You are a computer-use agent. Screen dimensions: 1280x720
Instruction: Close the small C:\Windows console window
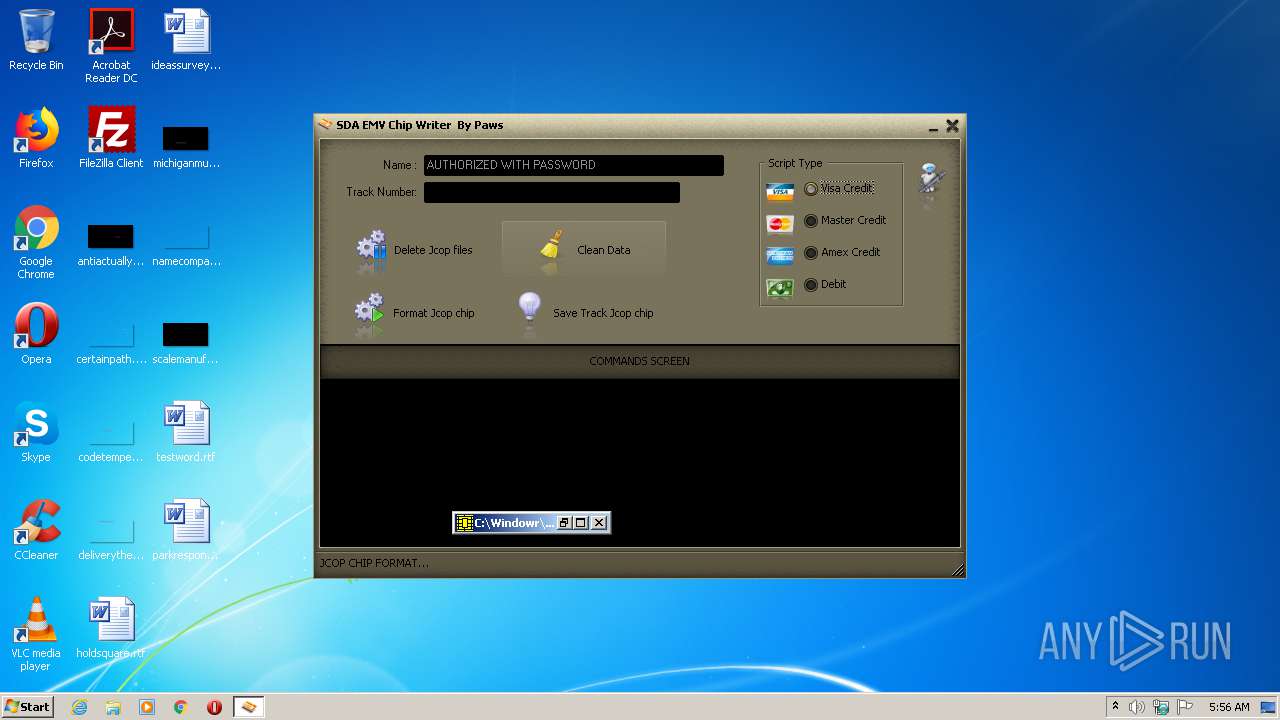[599, 523]
